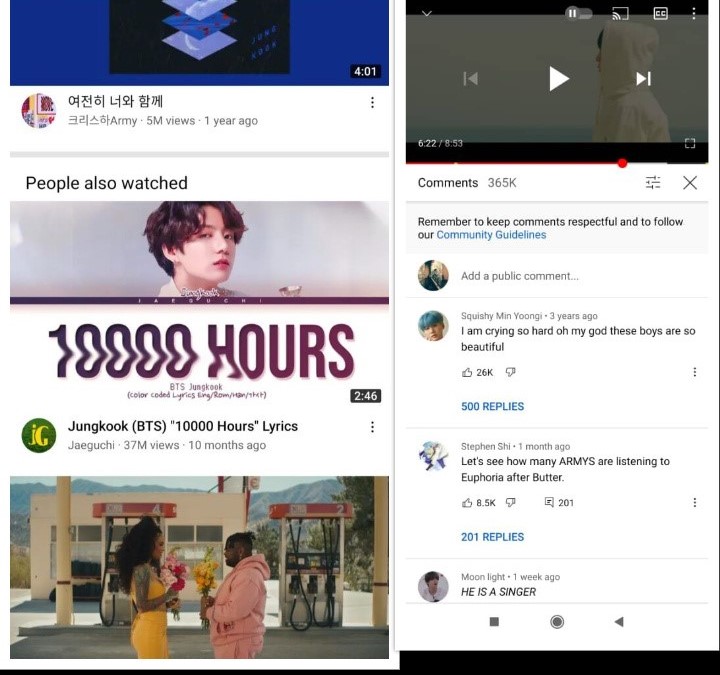
Task: Click the red progress bar scrubber
Action: 622,163
